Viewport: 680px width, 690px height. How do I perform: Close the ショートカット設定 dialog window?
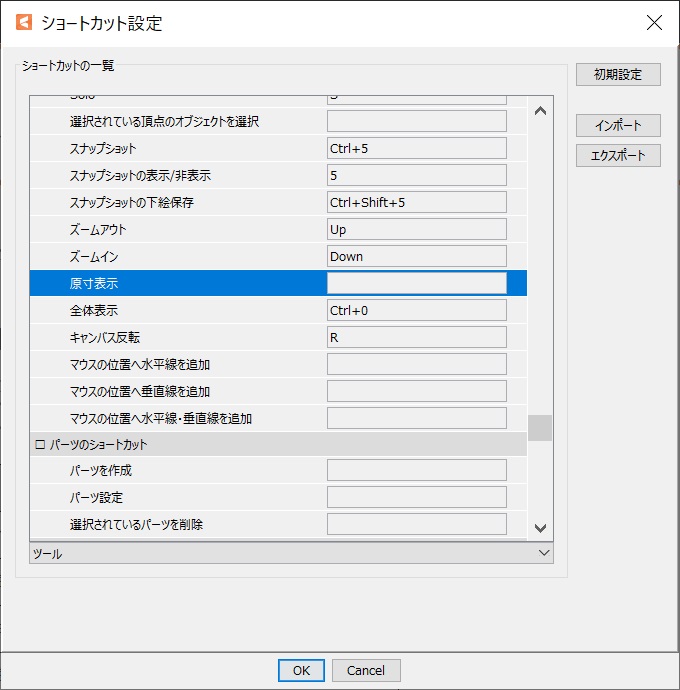point(654,22)
